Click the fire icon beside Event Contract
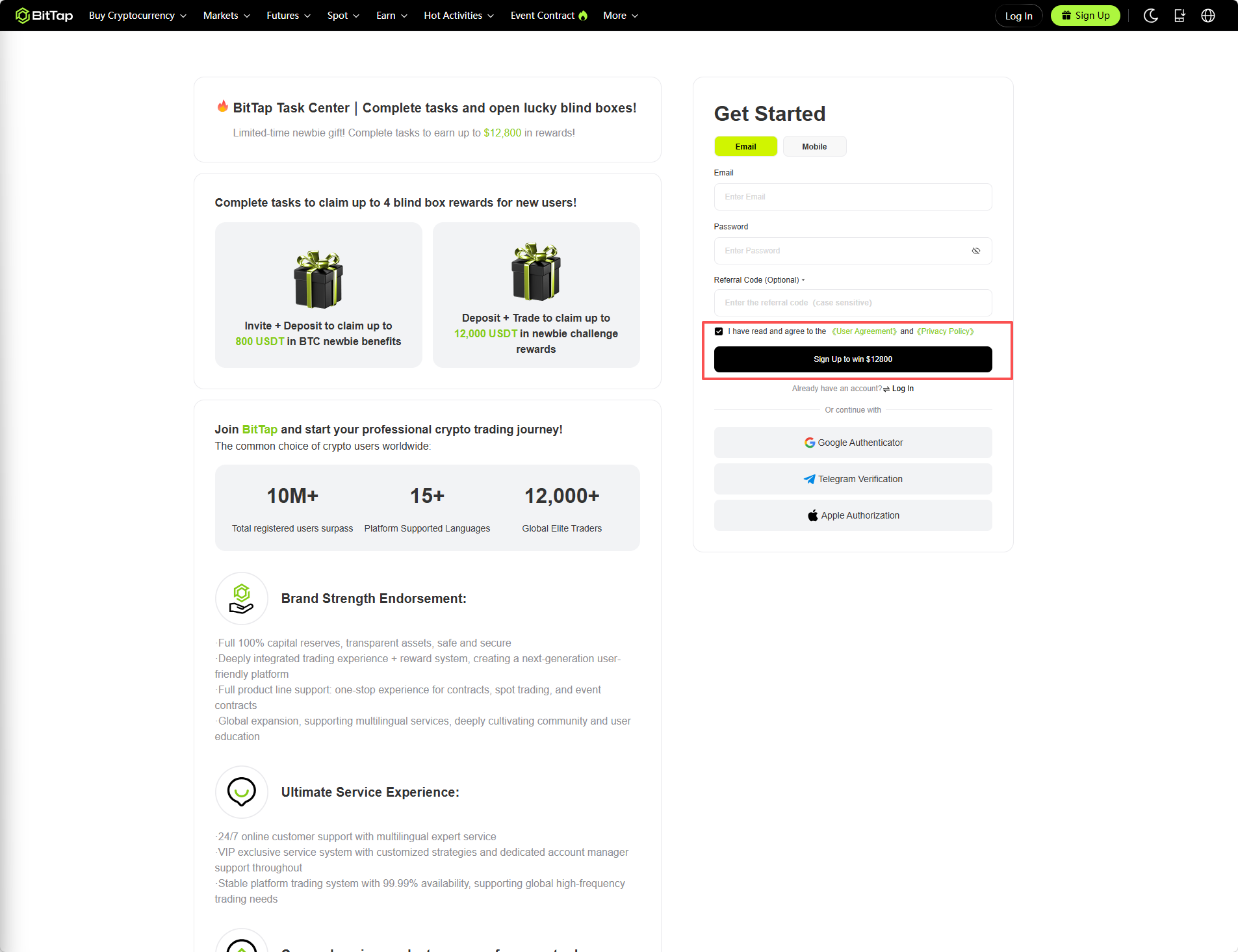 tap(583, 16)
